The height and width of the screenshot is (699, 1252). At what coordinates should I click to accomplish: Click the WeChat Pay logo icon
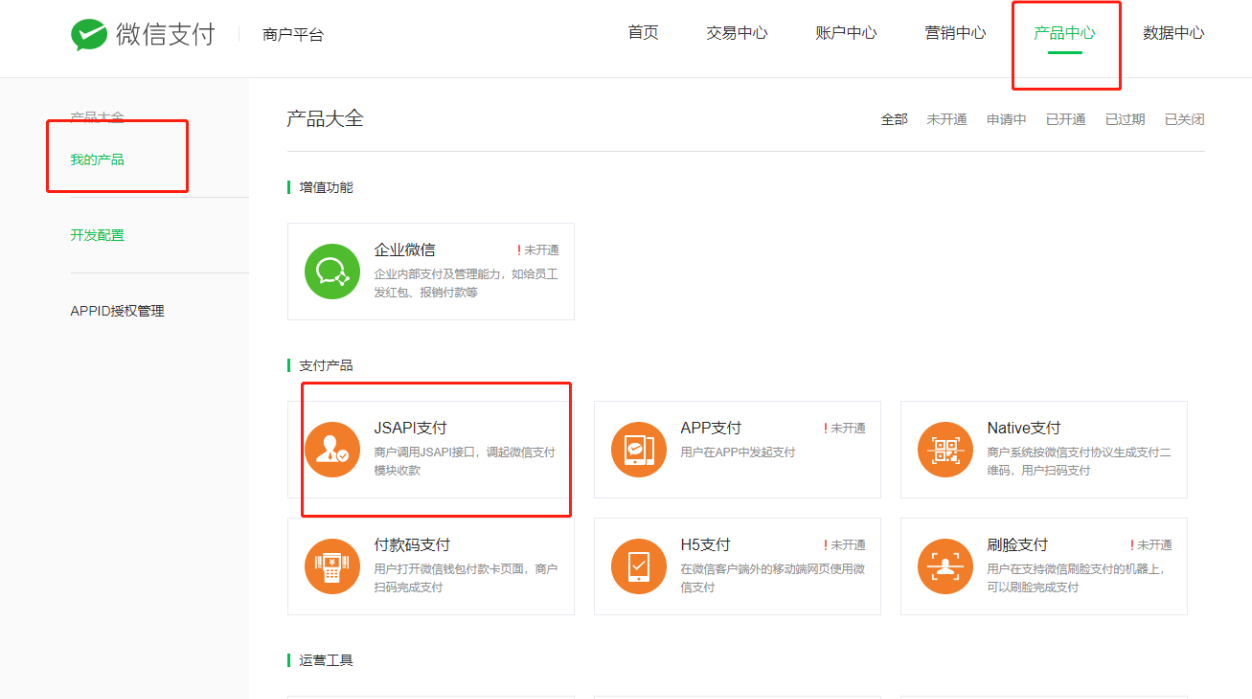[89, 35]
